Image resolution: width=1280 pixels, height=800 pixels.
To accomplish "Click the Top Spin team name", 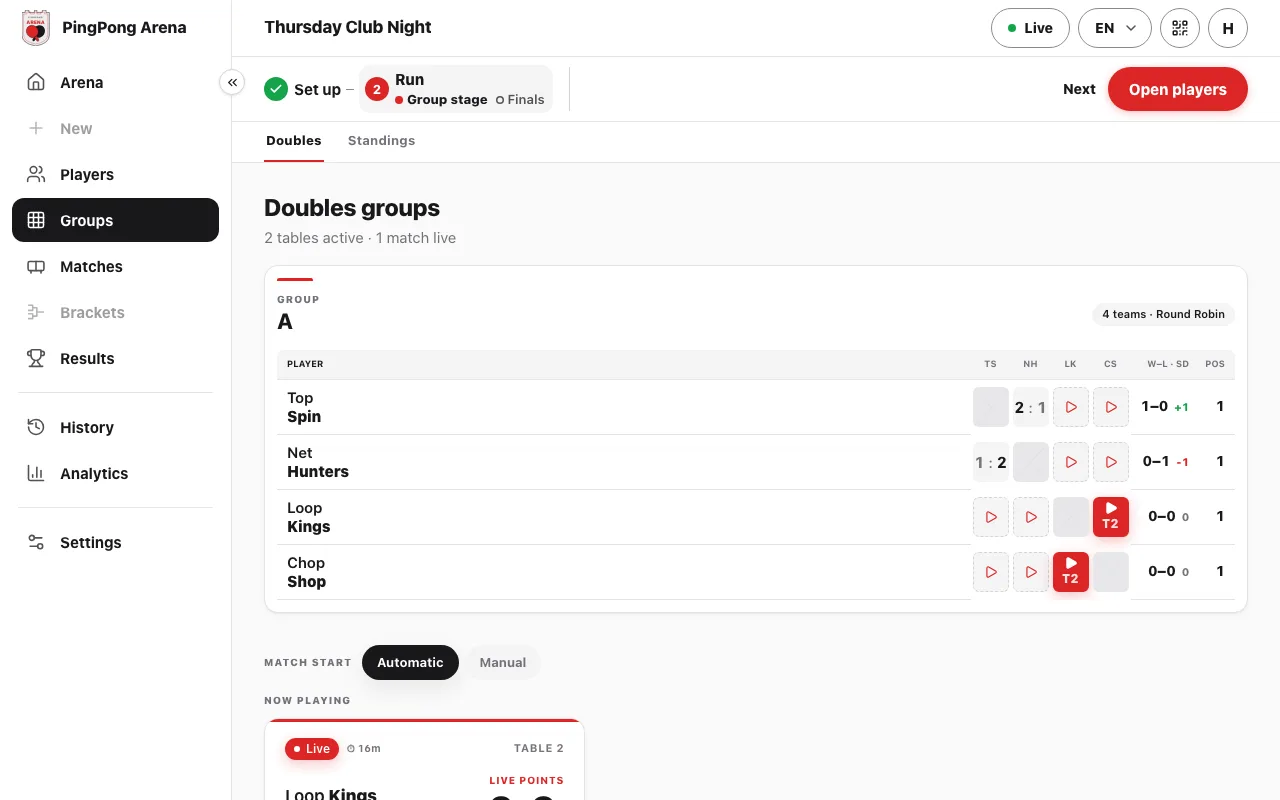I will pyautogui.click(x=304, y=407).
